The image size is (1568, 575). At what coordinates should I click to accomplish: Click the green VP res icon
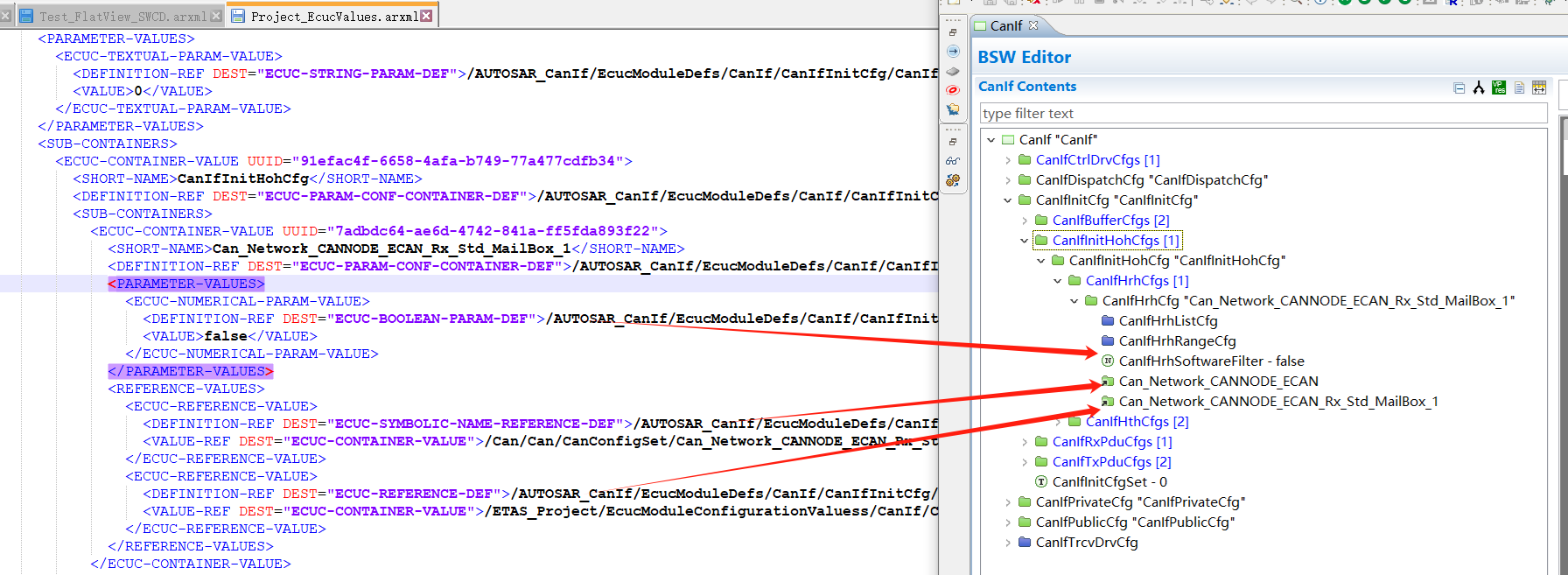1499,88
